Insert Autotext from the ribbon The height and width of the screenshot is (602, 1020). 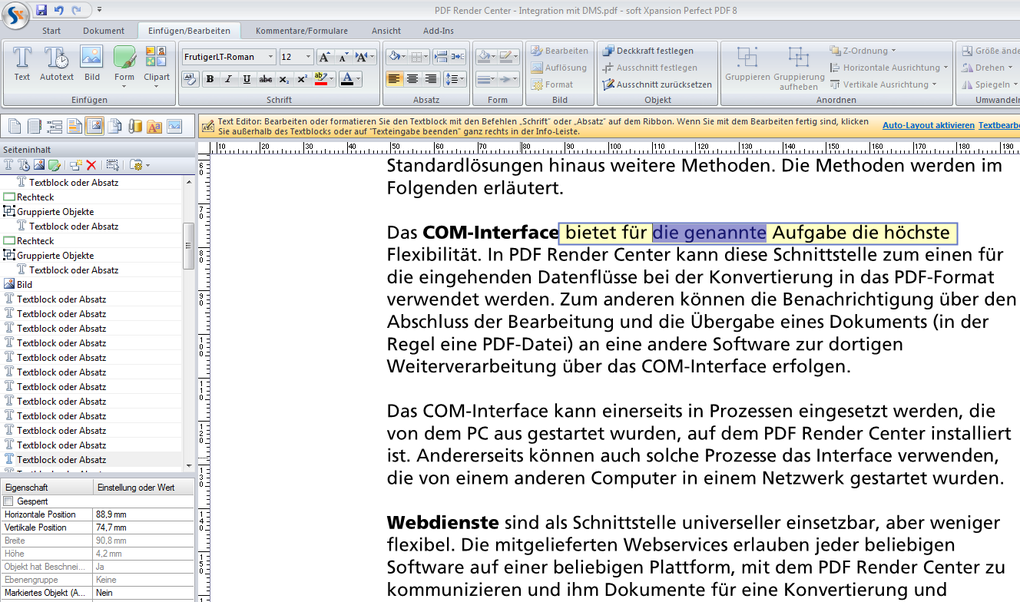57,64
